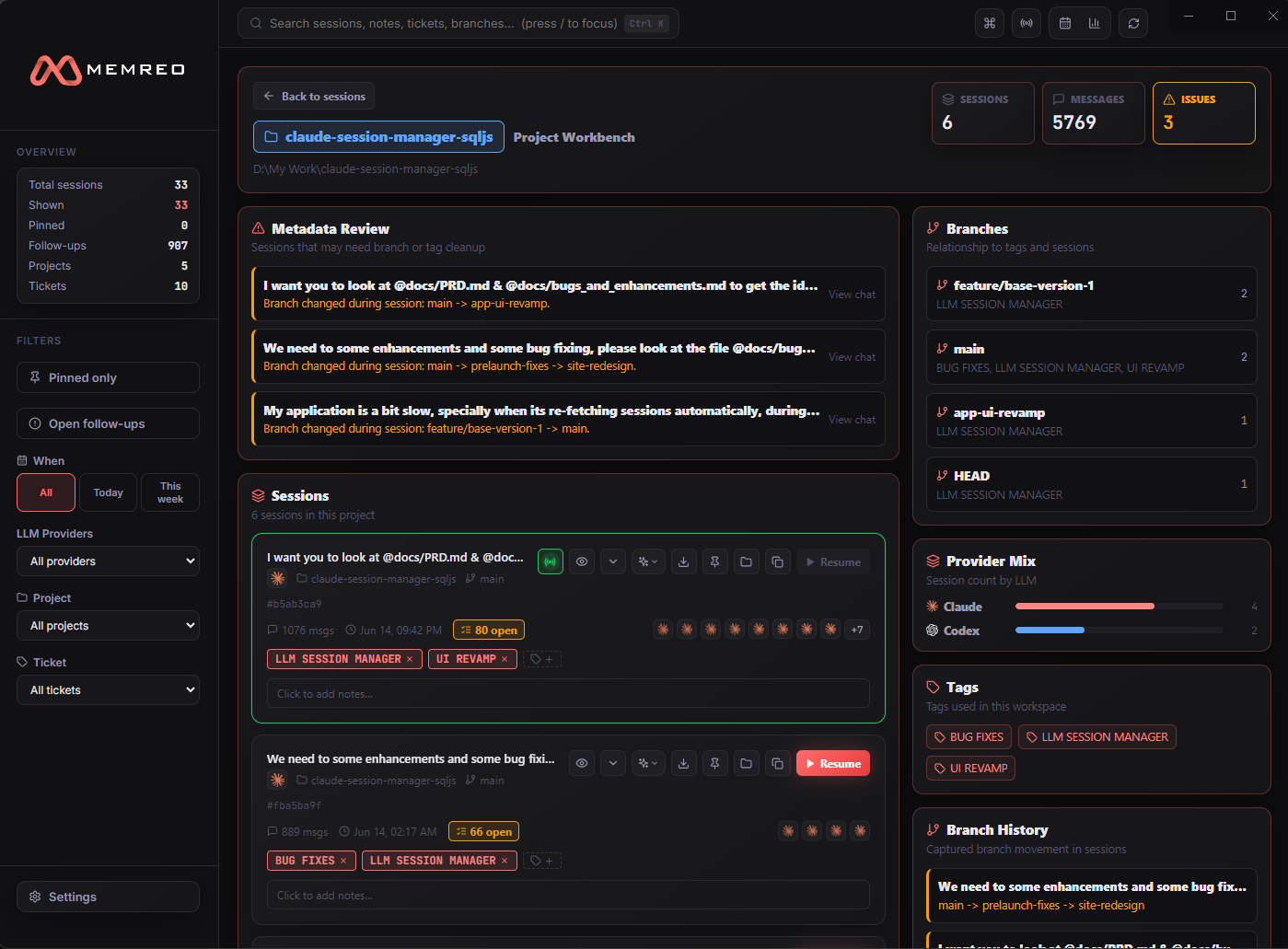Expand the fba5ba9f session chevron
This screenshot has height=949, width=1288.
(x=613, y=763)
